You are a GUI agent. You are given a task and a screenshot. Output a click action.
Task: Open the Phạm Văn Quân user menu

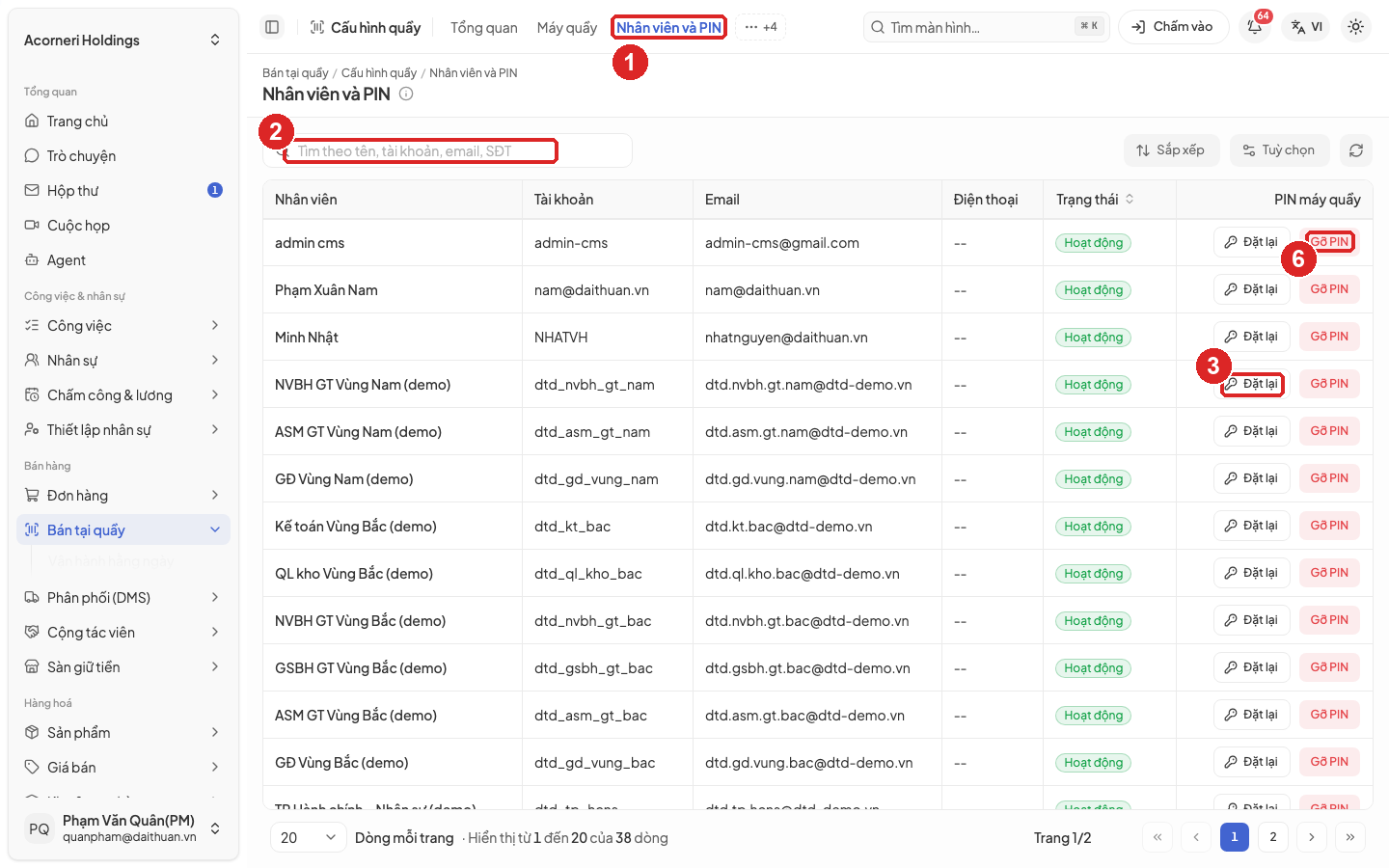click(x=123, y=828)
